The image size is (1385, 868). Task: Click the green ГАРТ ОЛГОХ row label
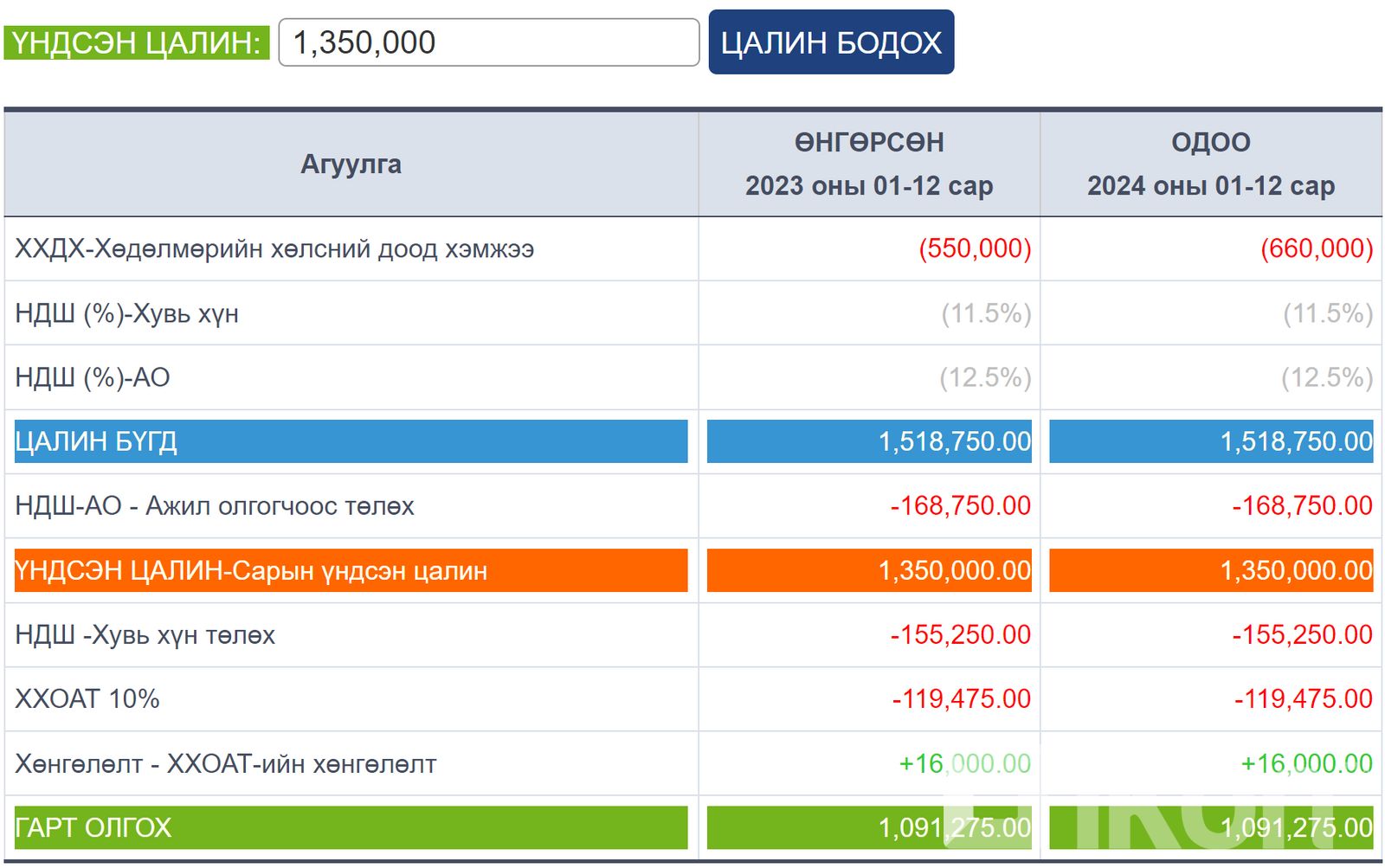351,827
